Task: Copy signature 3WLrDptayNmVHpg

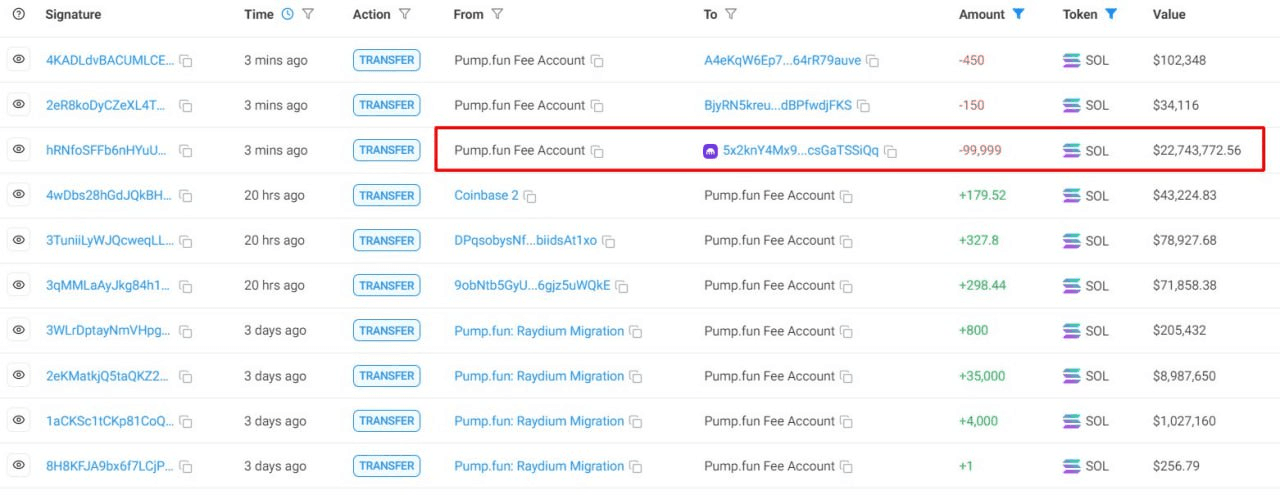Action: pos(186,331)
